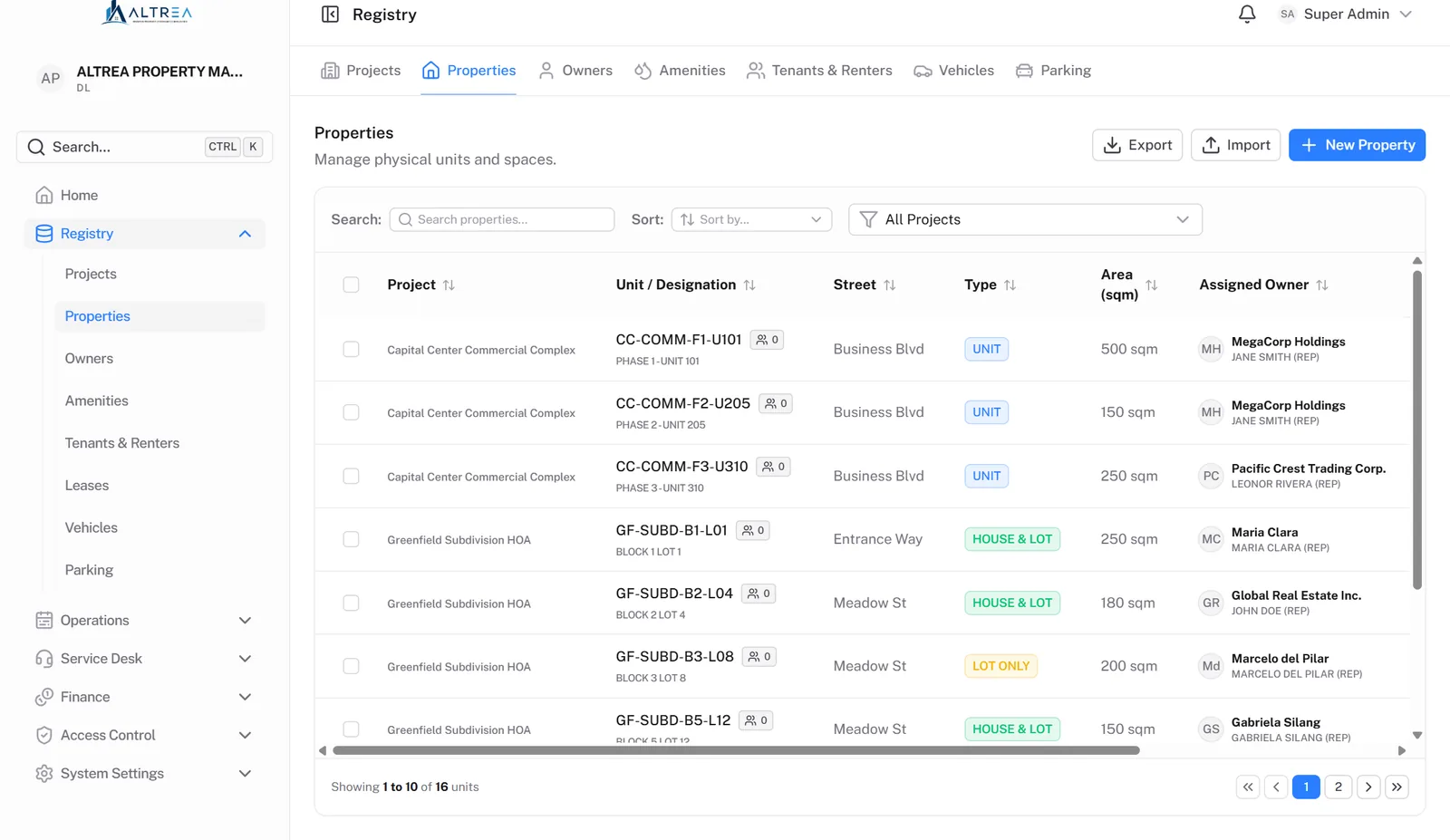Go to the next page arrow
Viewport: 1450px width, 840px height.
coord(1368,787)
